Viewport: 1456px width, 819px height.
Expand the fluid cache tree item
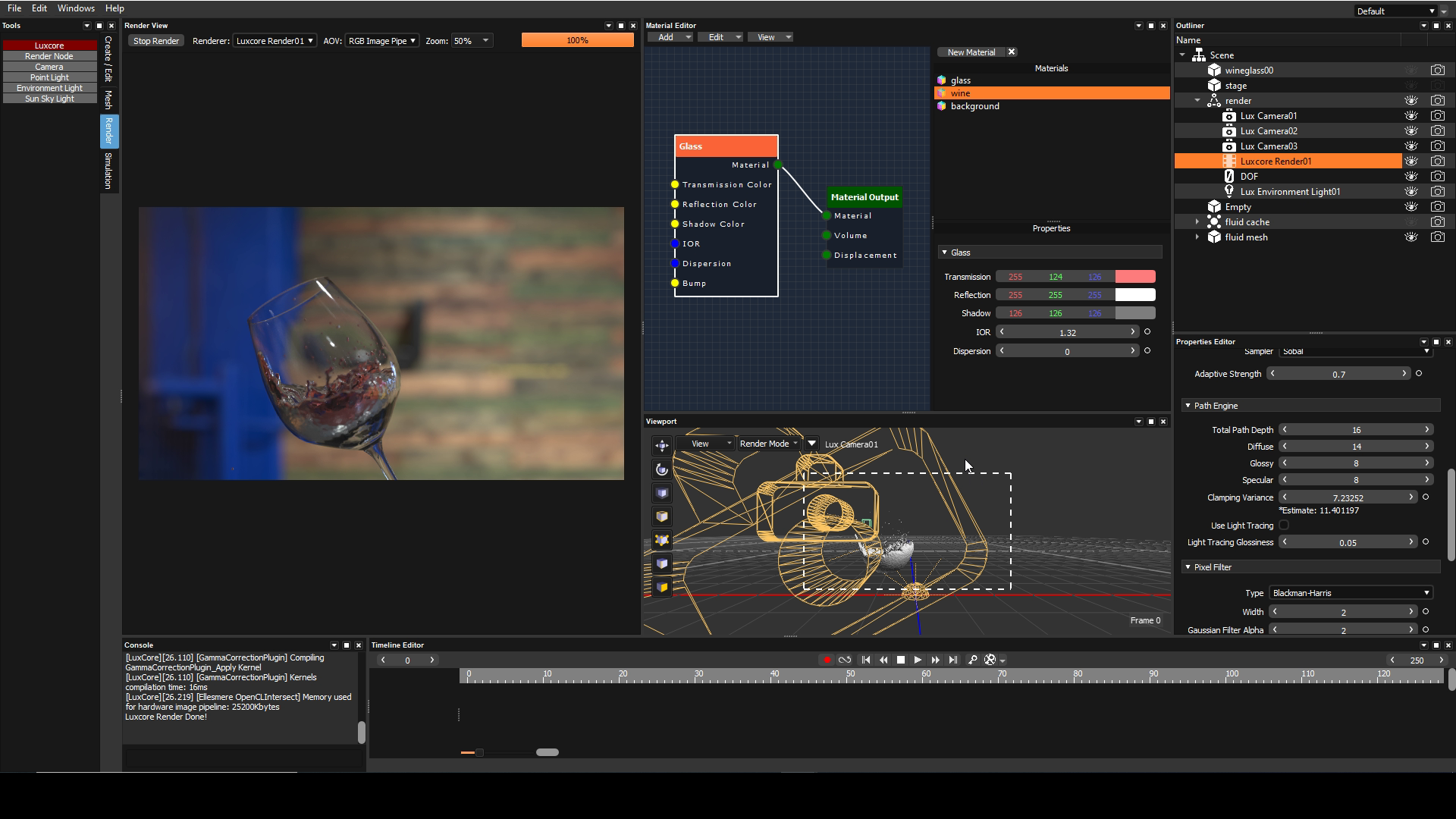tap(1197, 221)
